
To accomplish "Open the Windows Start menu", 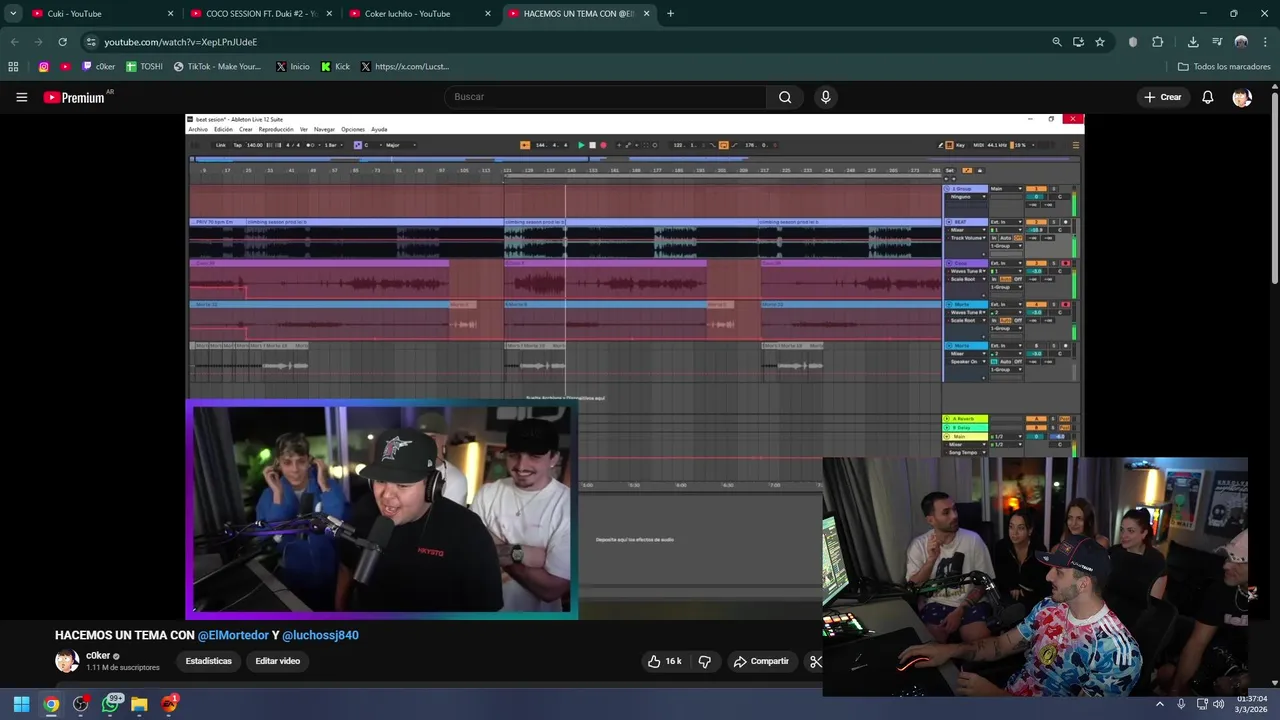I will (21, 704).
